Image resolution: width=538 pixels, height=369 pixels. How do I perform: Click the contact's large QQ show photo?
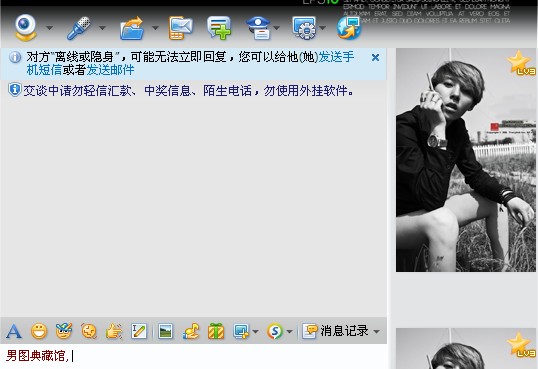[x=466, y=160]
